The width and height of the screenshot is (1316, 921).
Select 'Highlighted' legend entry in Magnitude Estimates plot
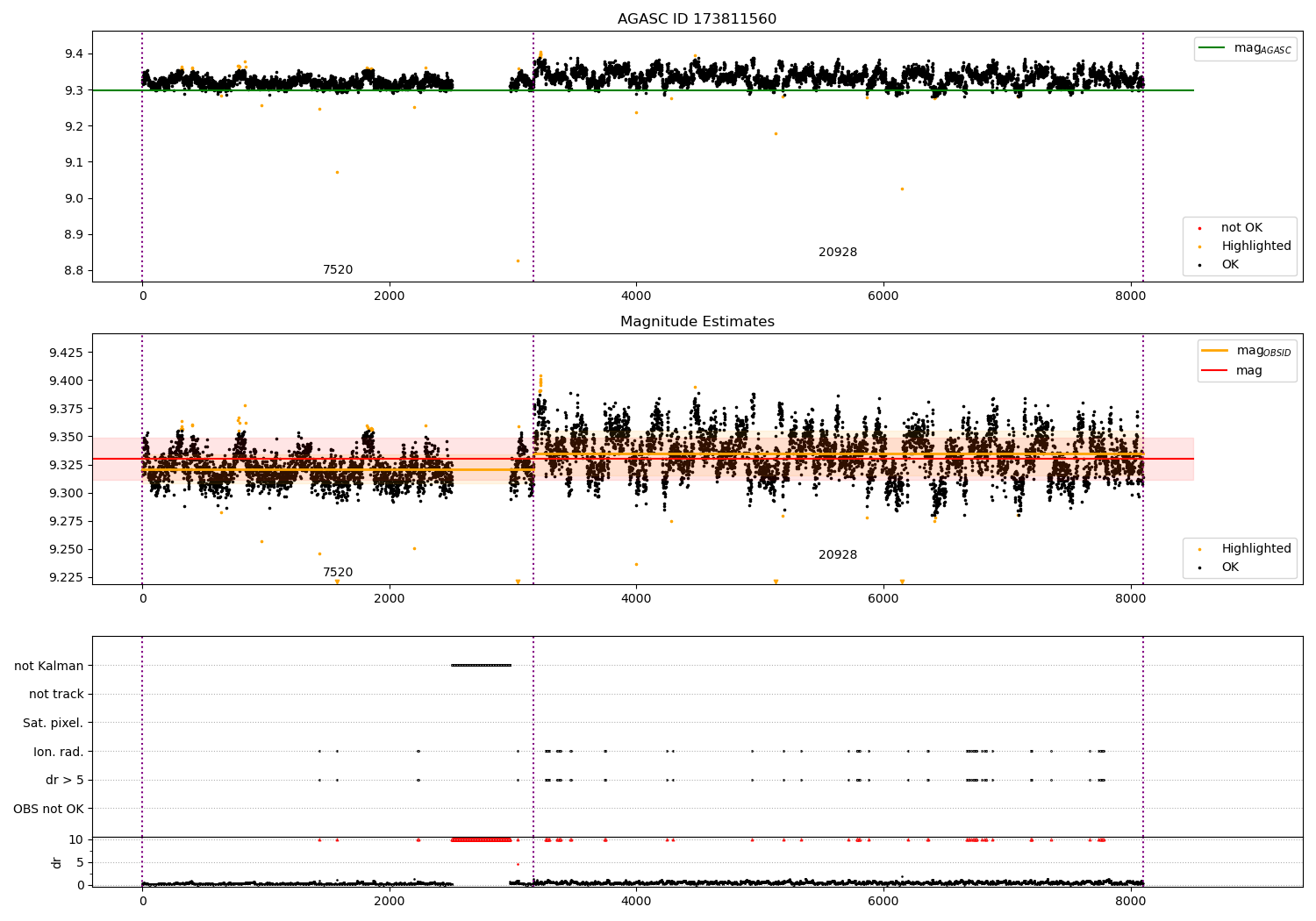(x=1255, y=549)
